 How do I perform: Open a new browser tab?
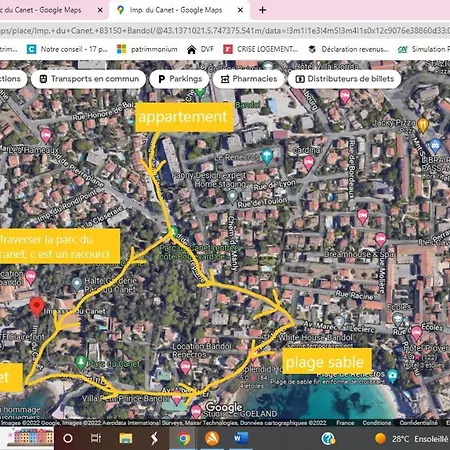[262, 10]
